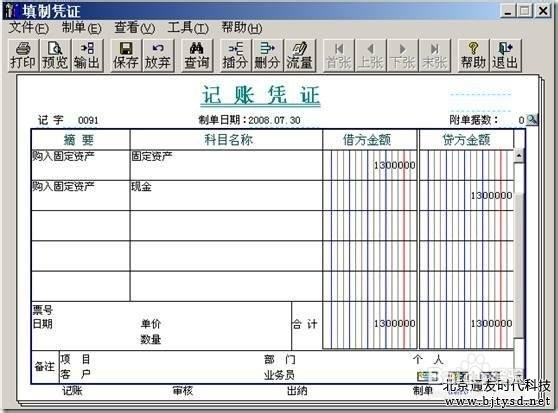
Task: Click magnifier icon beside 附单据数
Action: pos(532,120)
